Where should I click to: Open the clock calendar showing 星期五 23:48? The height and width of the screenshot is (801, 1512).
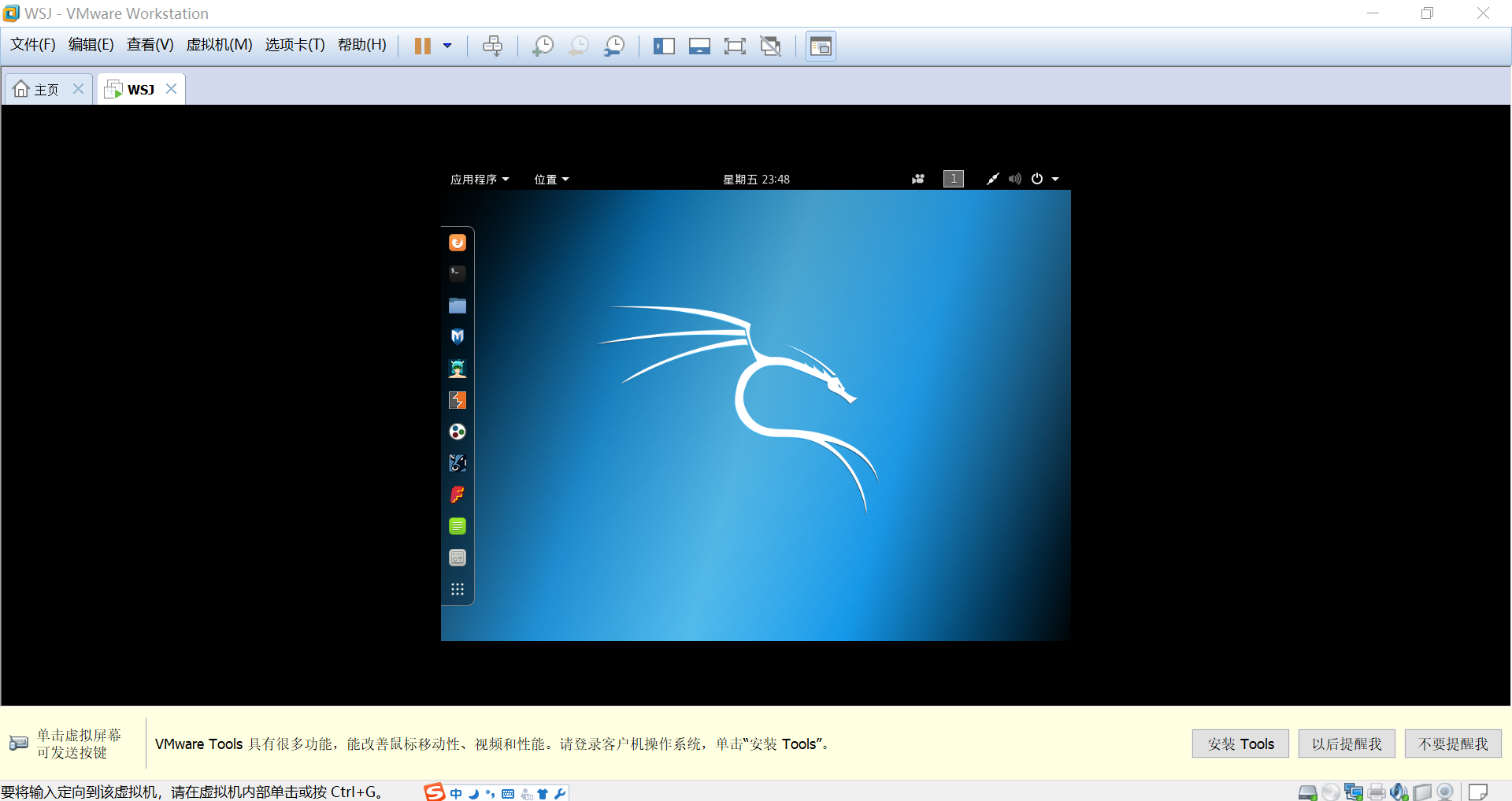756,180
